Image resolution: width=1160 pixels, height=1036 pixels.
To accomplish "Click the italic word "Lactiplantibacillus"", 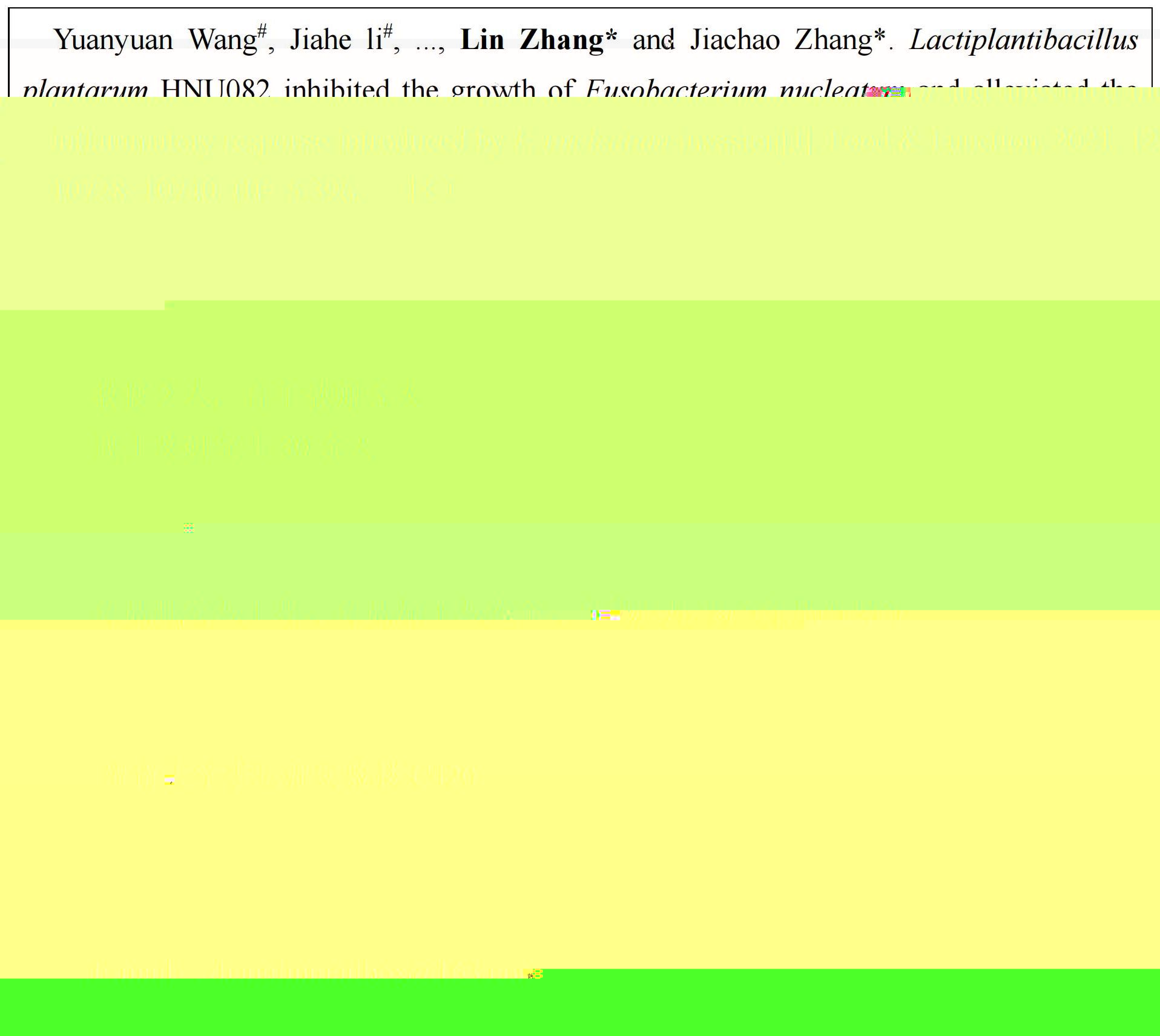I will coord(1023,41).
